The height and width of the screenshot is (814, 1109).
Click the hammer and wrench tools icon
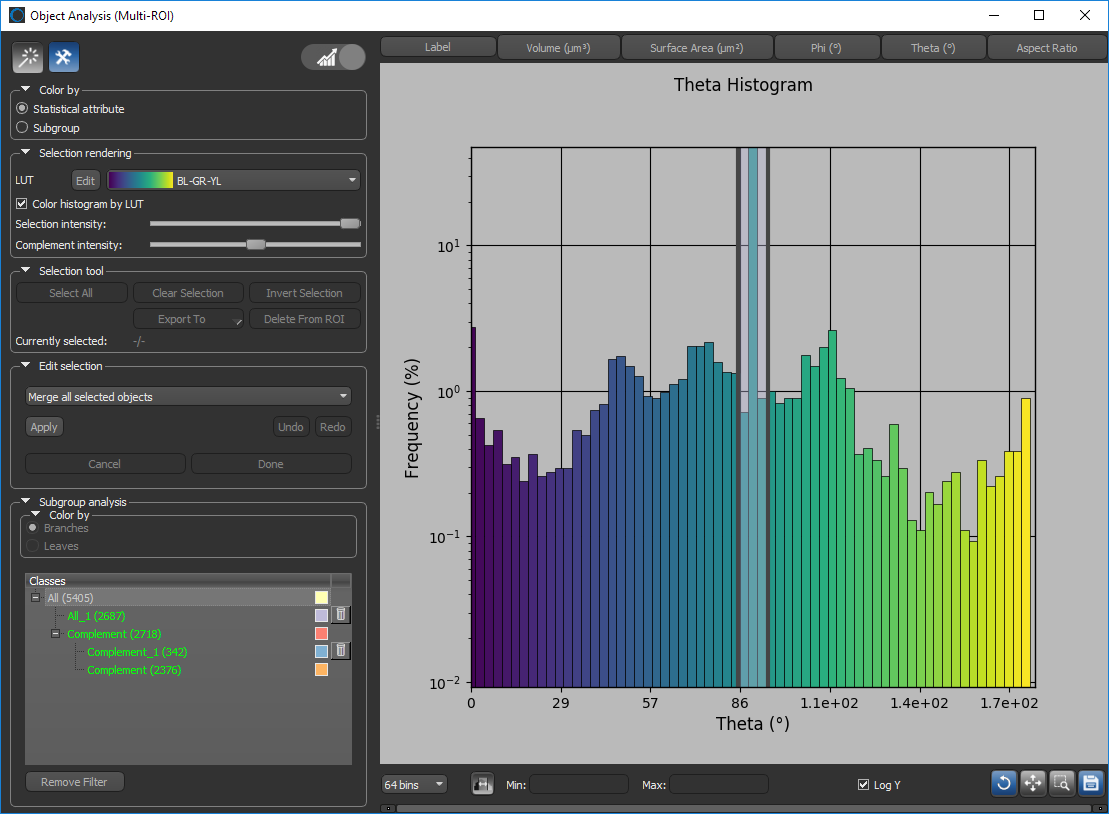pos(64,58)
